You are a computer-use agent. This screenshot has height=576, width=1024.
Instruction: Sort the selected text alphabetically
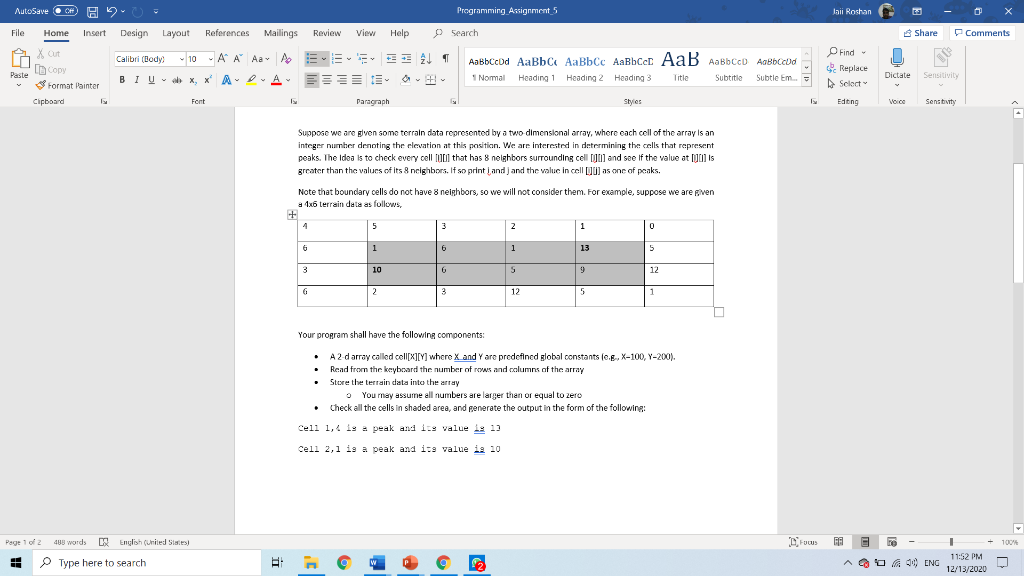pyautogui.click(x=425, y=58)
